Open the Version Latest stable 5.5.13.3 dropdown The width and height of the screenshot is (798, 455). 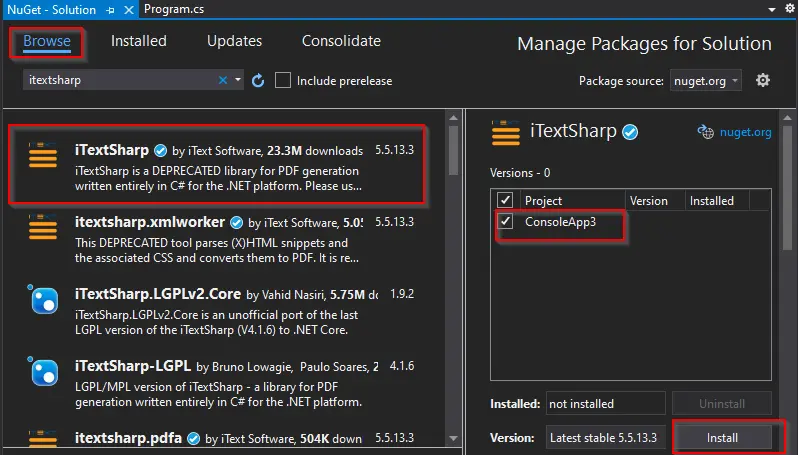tap(606, 438)
